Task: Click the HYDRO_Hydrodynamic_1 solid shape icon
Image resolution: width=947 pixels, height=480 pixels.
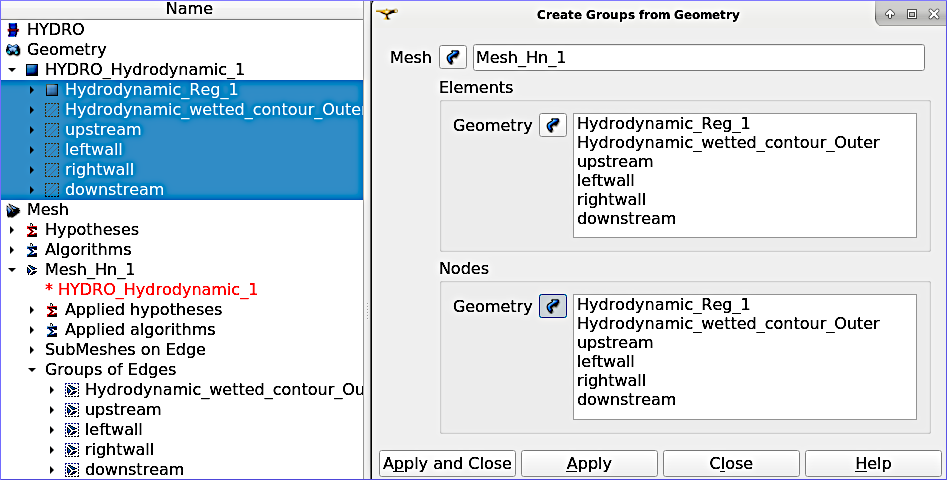Action: (x=33, y=70)
